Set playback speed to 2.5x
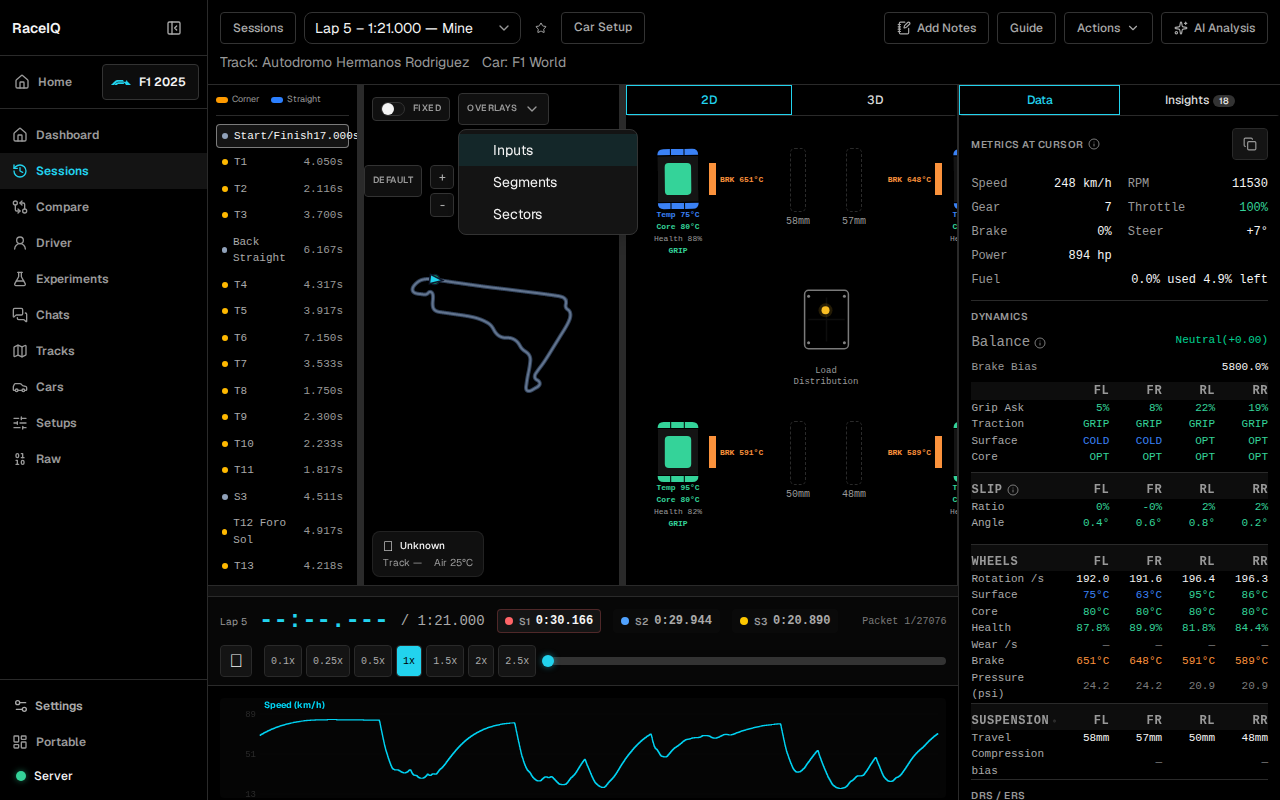 pos(517,661)
